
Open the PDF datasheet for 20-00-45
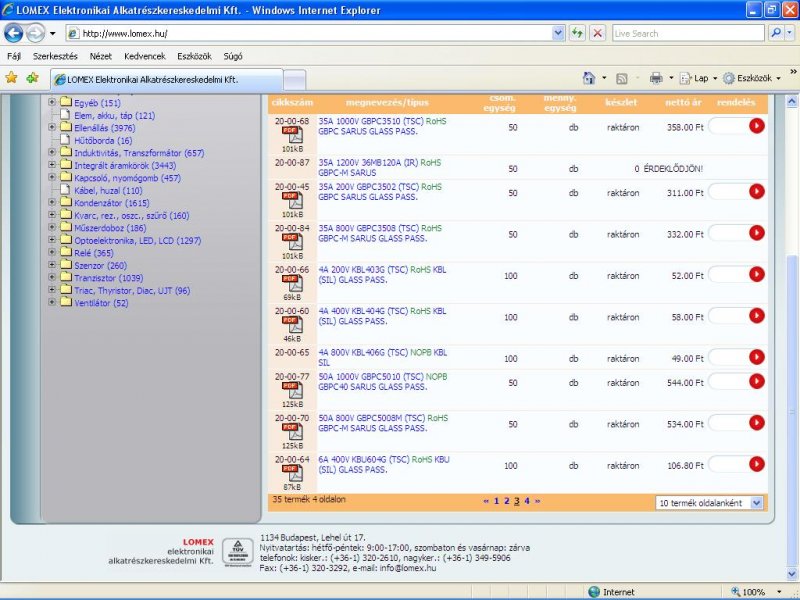point(292,201)
